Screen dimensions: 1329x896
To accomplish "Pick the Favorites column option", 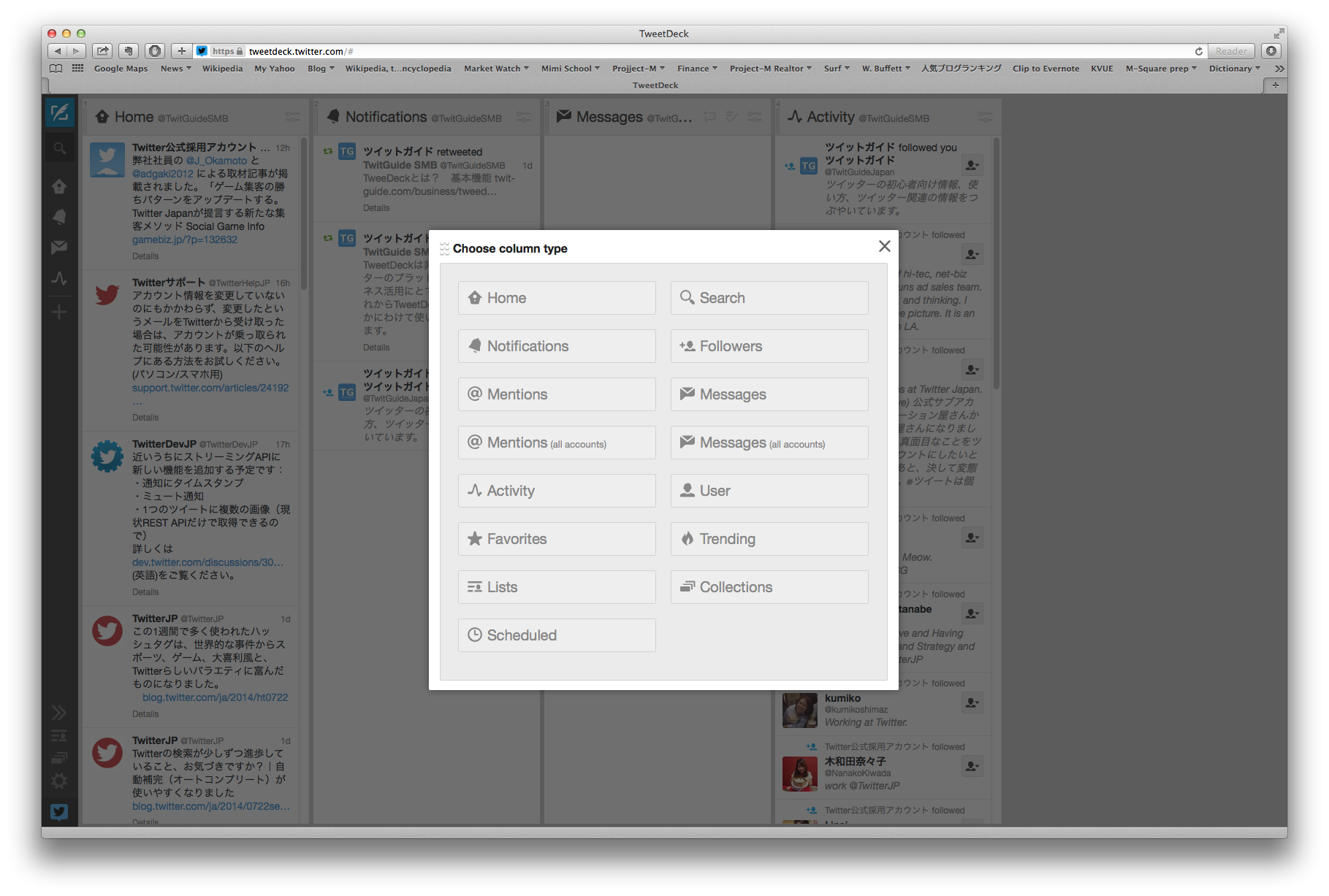I will [557, 539].
